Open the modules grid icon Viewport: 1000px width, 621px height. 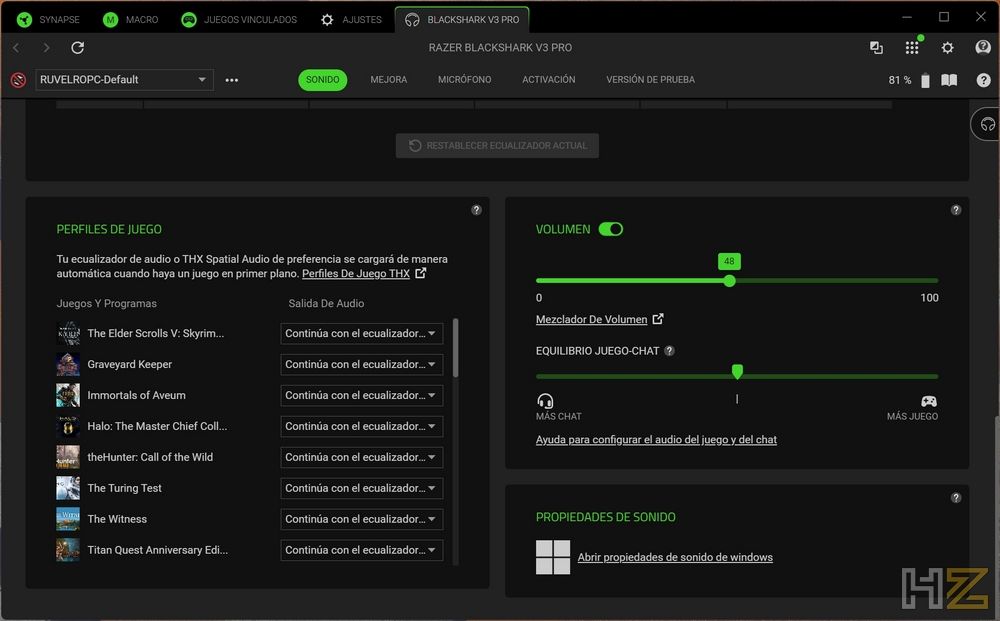tap(912, 48)
